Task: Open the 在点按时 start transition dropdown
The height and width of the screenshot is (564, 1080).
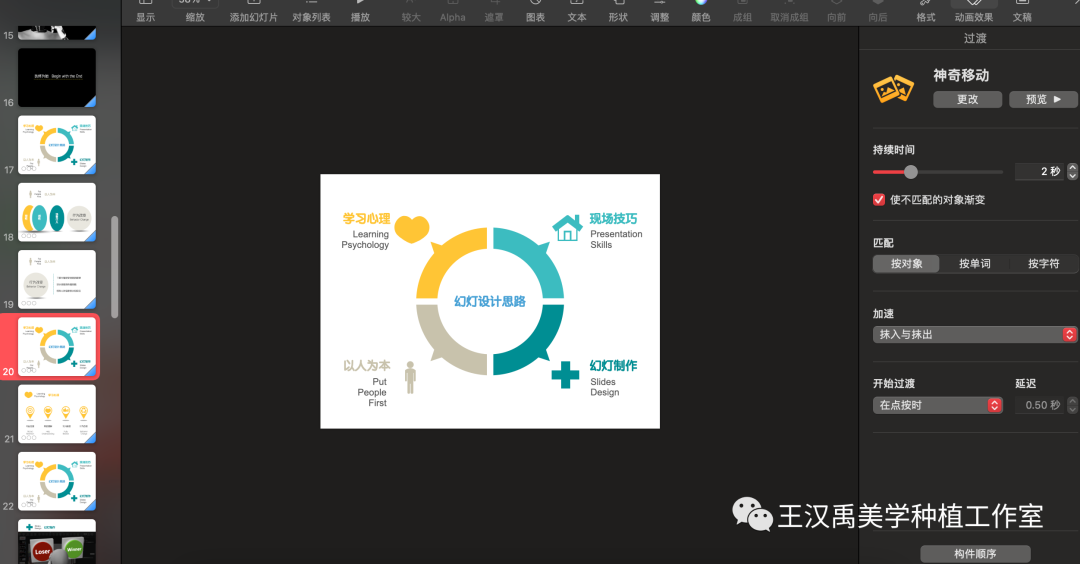Action: [x=937, y=405]
